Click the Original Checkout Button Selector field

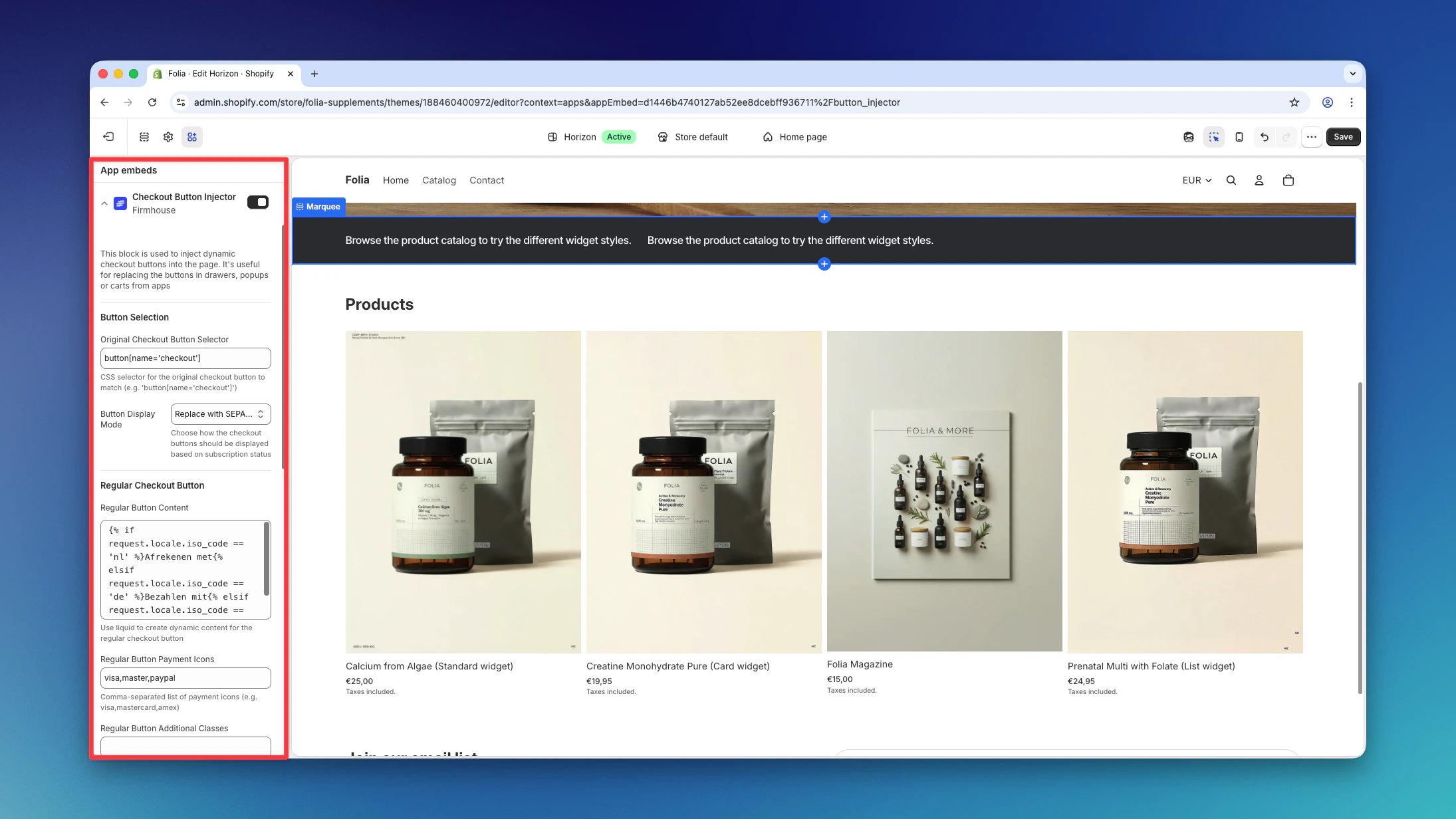(x=185, y=358)
